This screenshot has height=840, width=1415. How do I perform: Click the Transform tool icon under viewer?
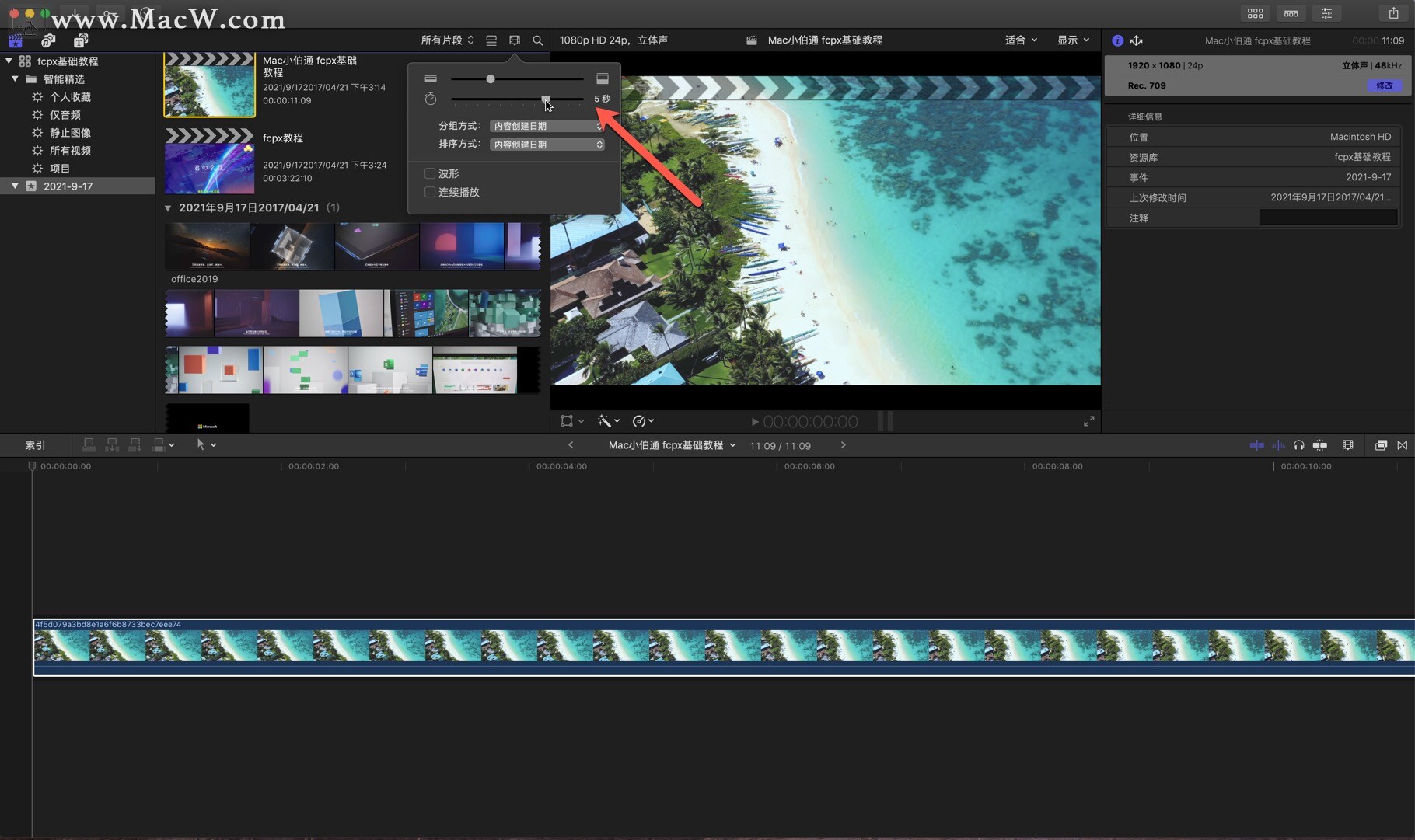pyautogui.click(x=567, y=421)
